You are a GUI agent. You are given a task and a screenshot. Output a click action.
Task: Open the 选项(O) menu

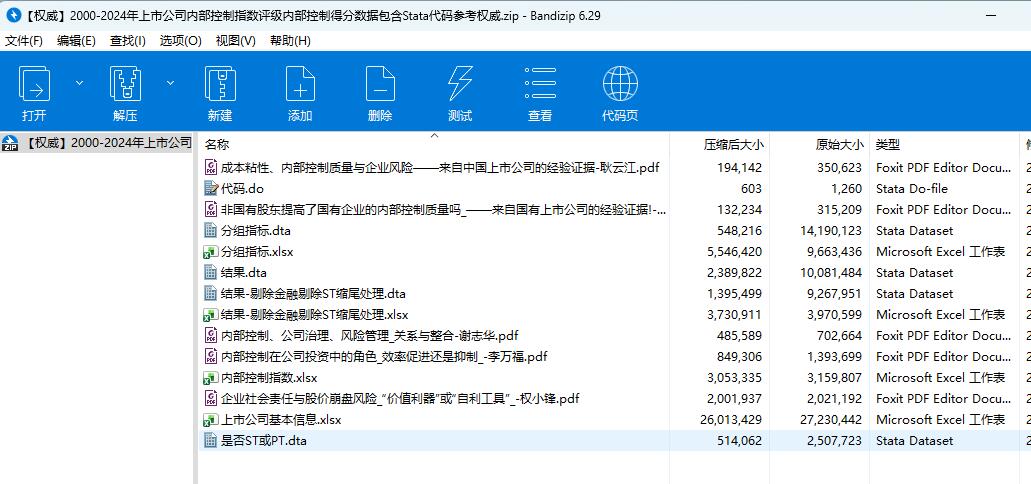[180, 41]
